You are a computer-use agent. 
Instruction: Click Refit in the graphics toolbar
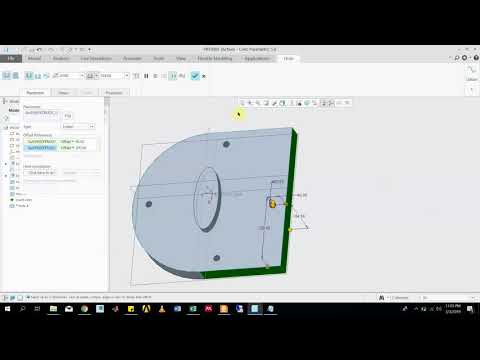pos(242,103)
